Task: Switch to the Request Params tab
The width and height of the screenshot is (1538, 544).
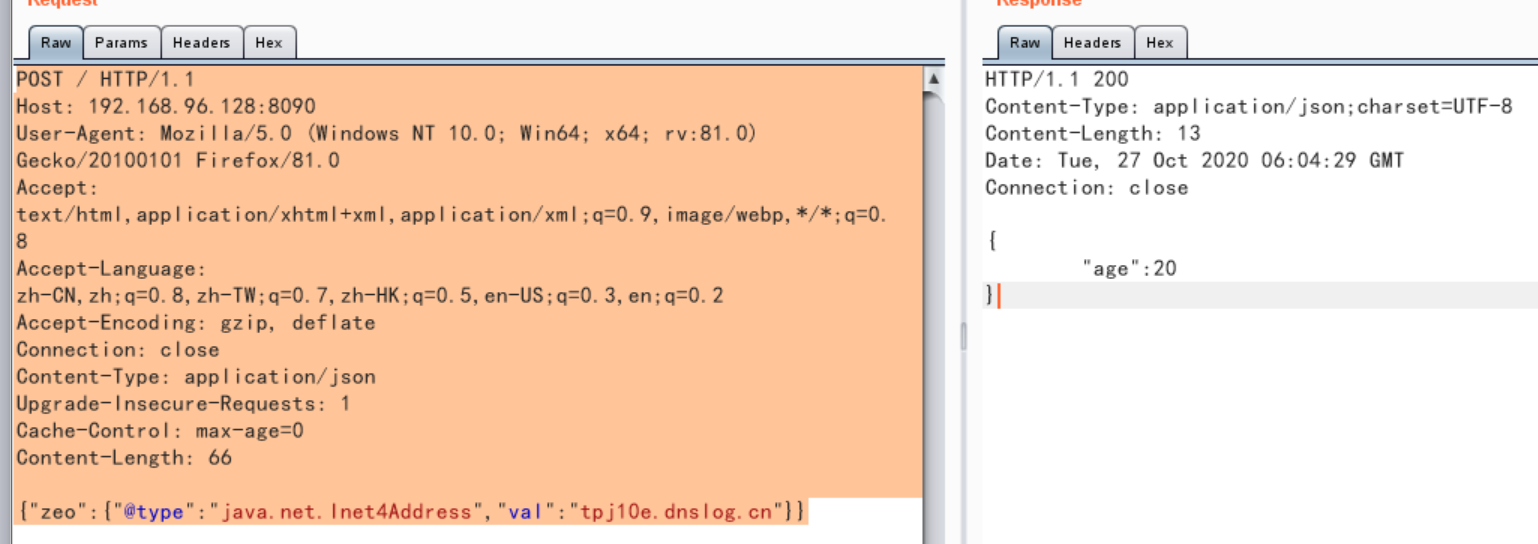Action: click(x=121, y=43)
